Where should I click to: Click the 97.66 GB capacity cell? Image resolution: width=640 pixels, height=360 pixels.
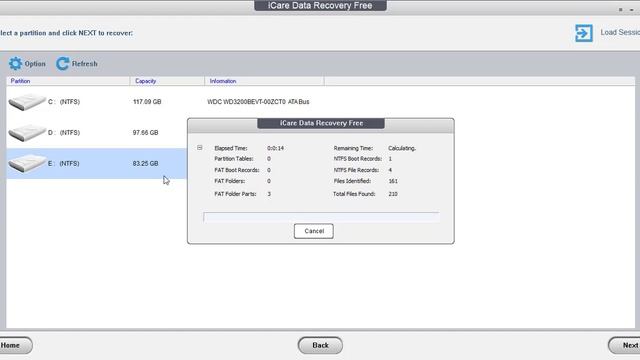pos(145,133)
